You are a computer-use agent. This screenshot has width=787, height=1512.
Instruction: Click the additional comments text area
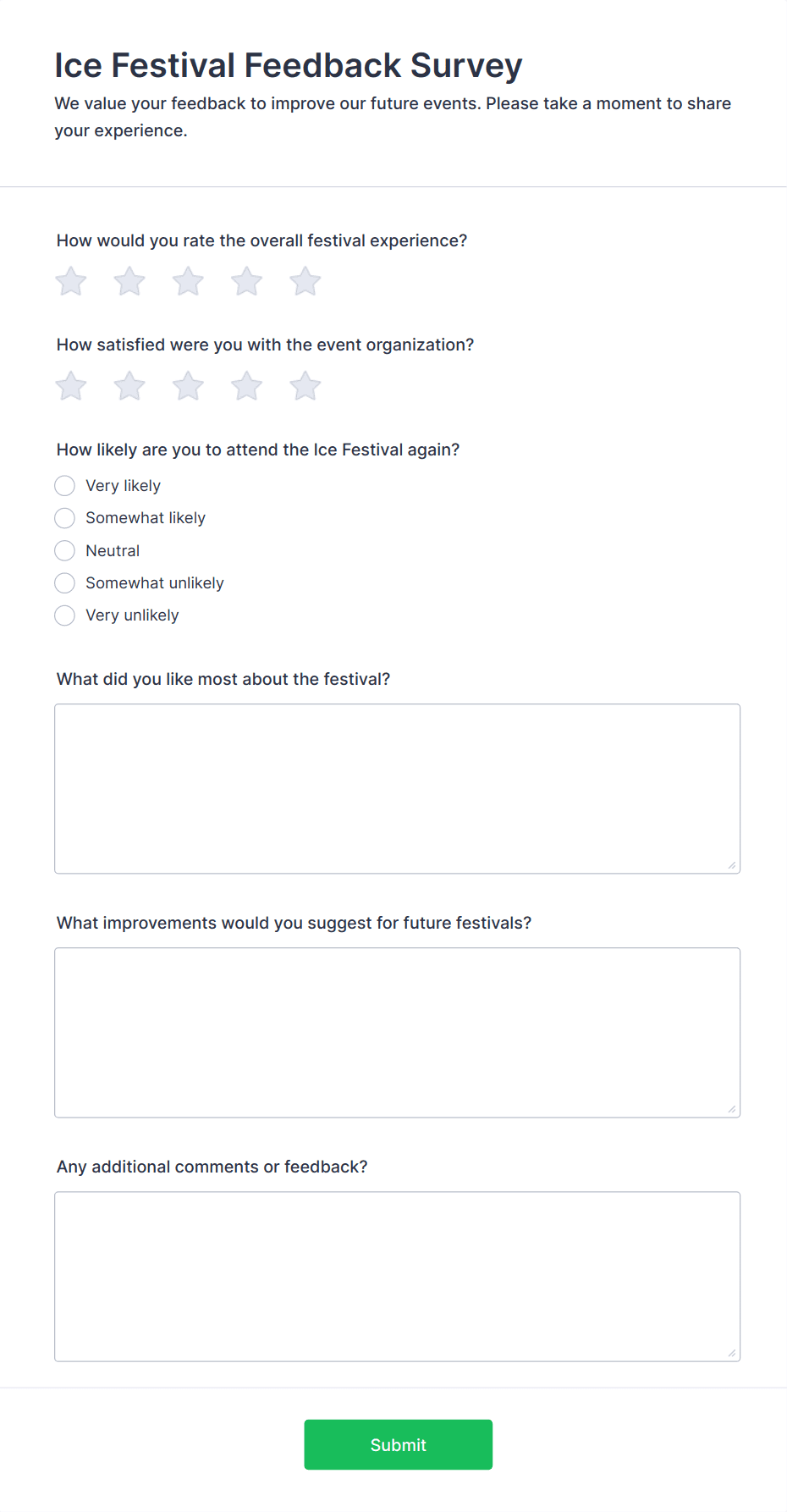[397, 1276]
